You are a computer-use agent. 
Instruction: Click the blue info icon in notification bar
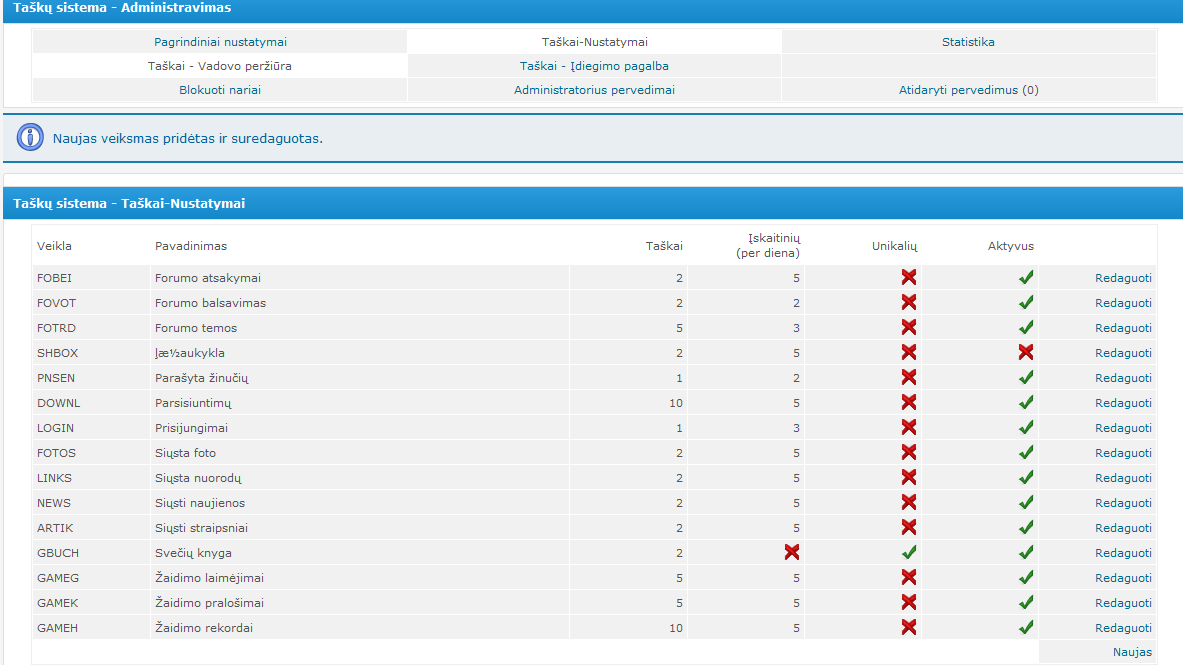(x=31, y=138)
